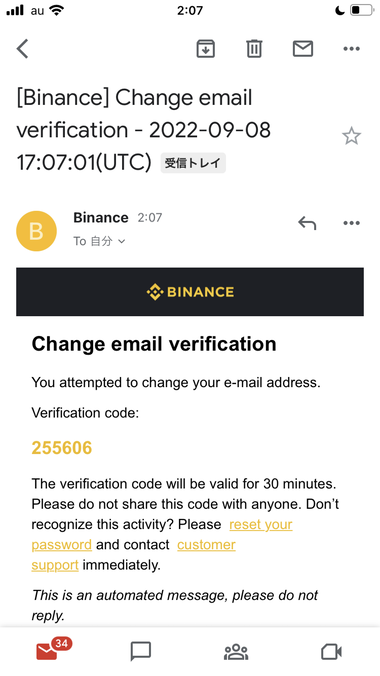Star this Binance email
Viewport: 380px width, 676px height.
pyautogui.click(x=352, y=136)
